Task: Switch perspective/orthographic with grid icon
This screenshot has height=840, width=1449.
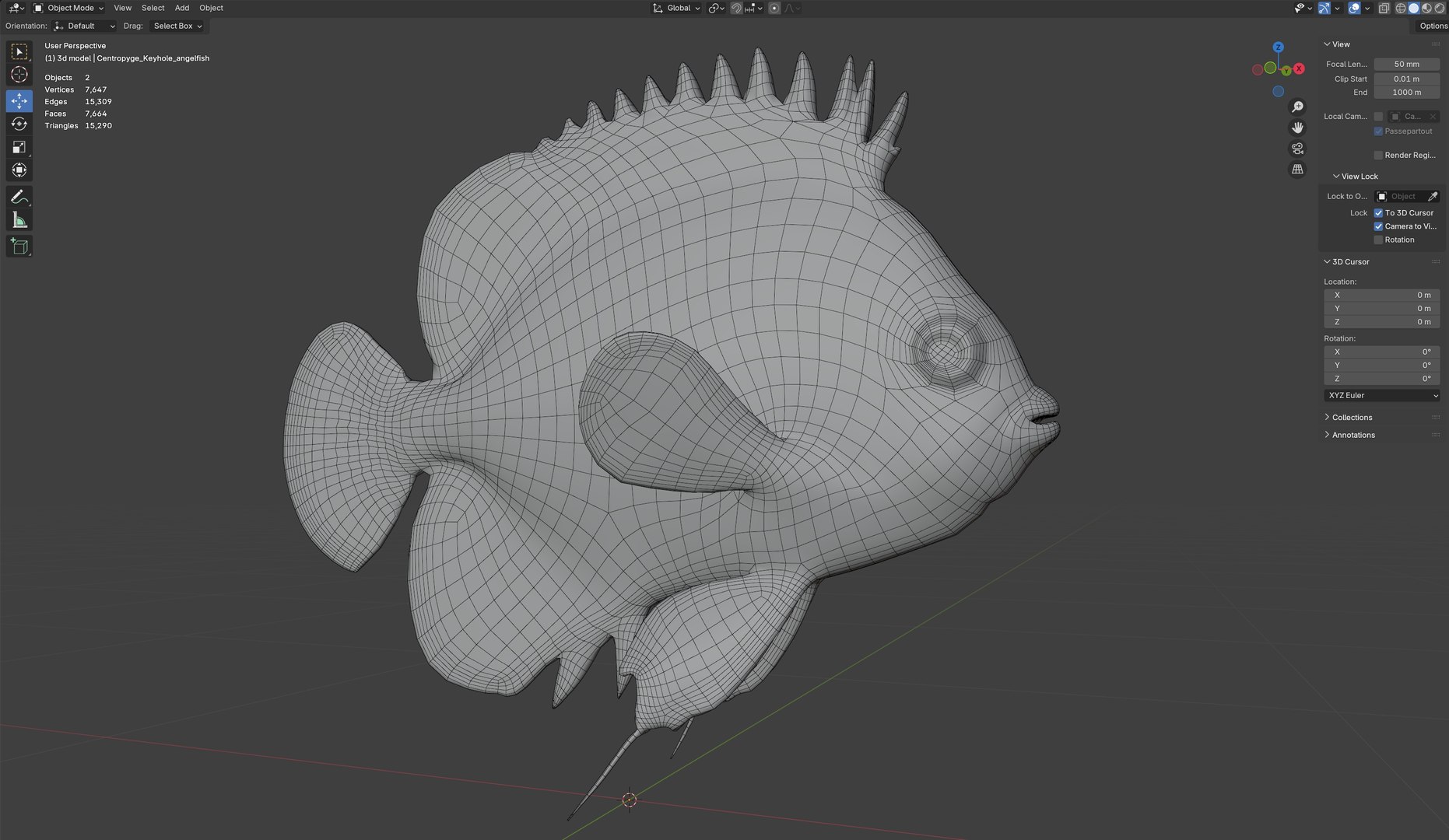Action: coord(1297,169)
